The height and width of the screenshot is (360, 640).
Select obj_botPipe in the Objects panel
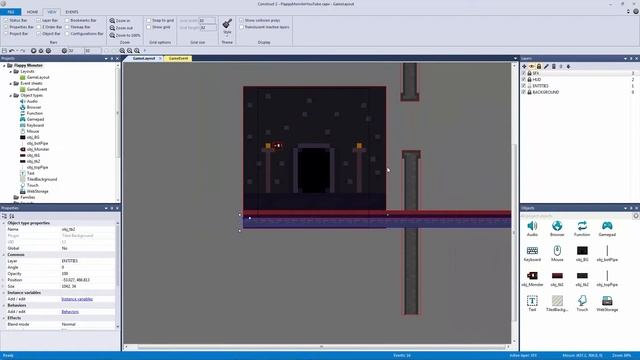pyautogui.click(x=607, y=253)
